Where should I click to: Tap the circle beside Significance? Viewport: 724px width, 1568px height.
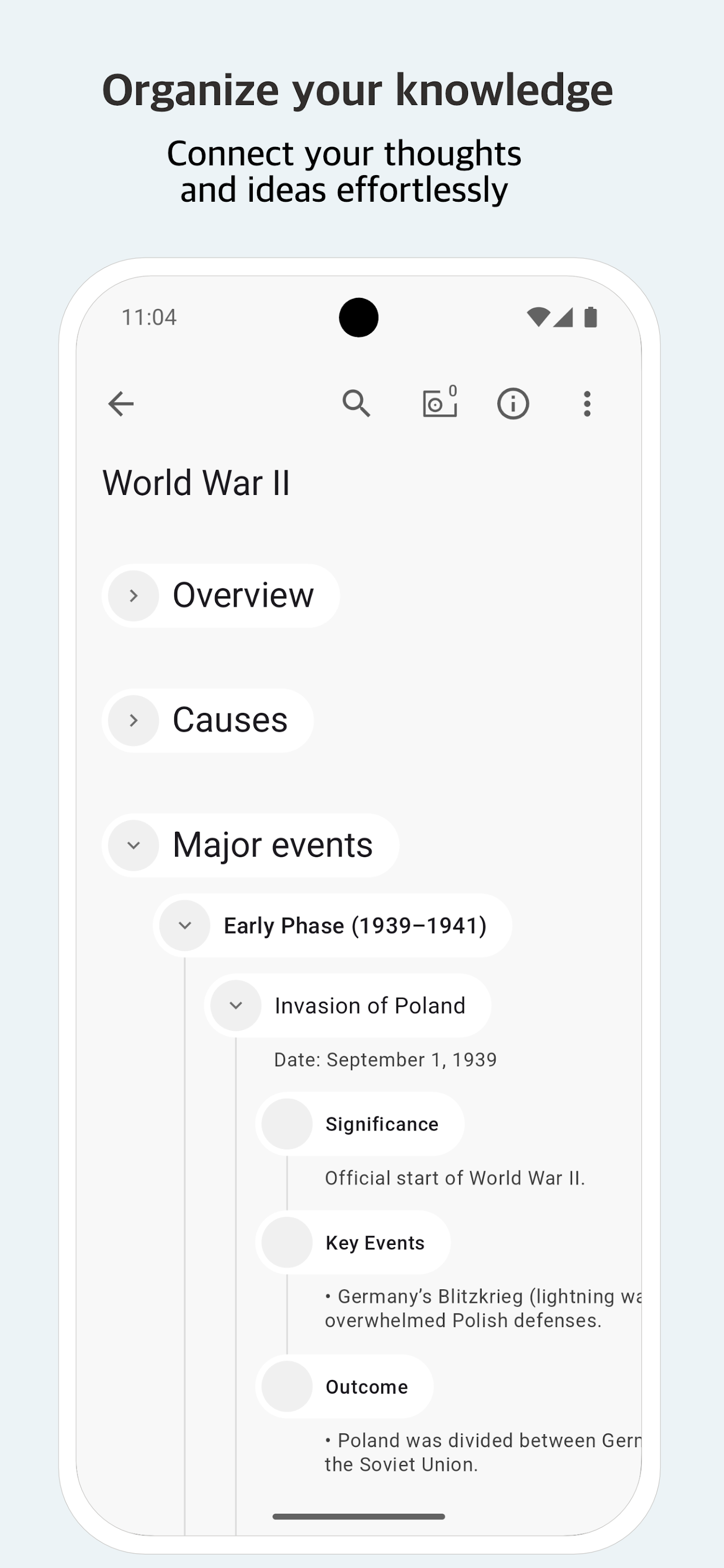click(x=287, y=1124)
